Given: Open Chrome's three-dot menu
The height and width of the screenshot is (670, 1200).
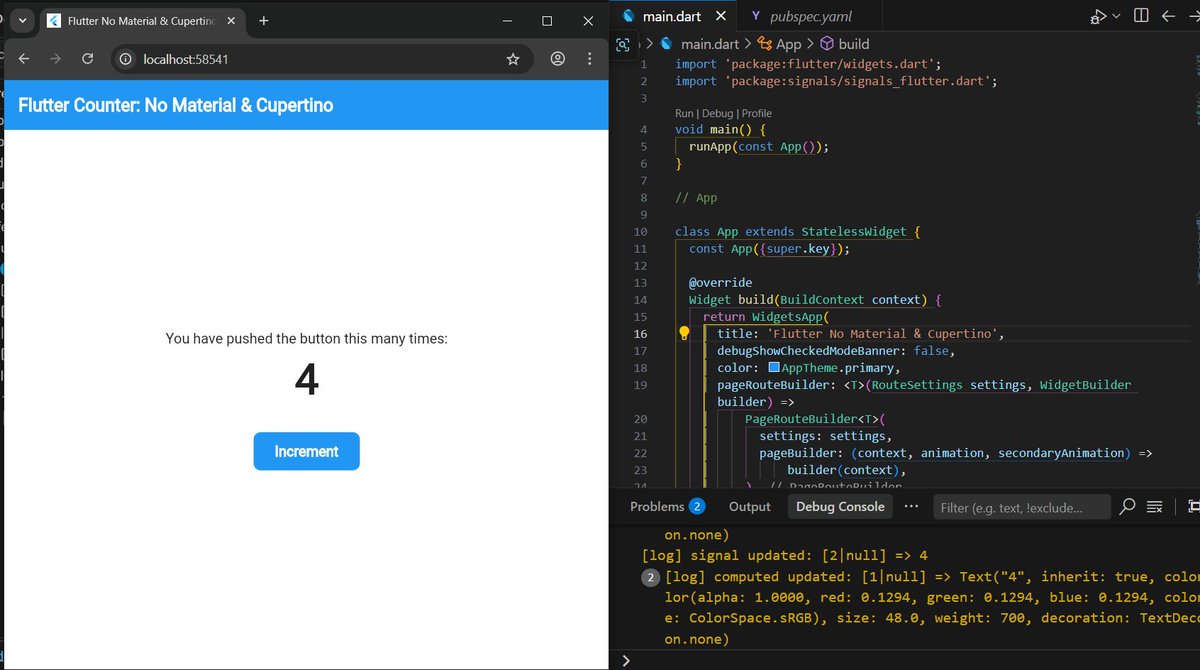Looking at the screenshot, I should [590, 59].
